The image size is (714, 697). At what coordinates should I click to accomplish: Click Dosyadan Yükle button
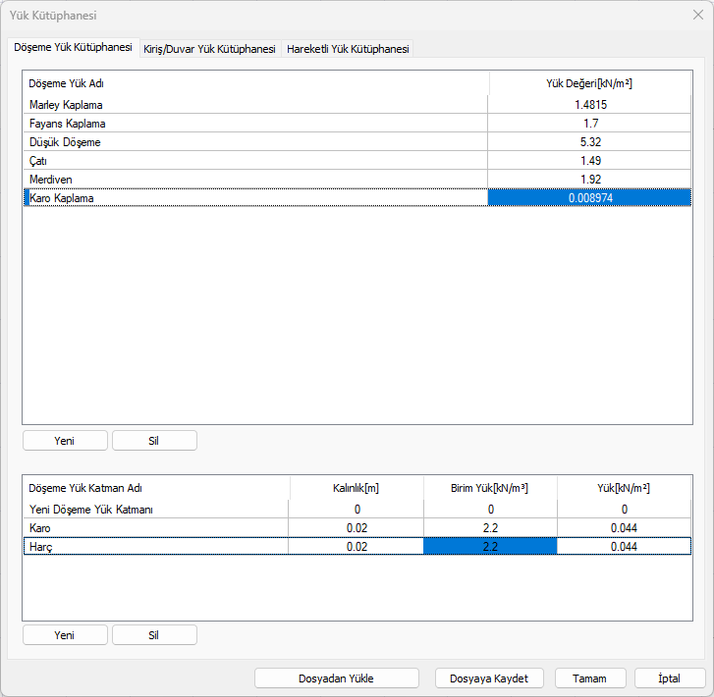(336, 678)
